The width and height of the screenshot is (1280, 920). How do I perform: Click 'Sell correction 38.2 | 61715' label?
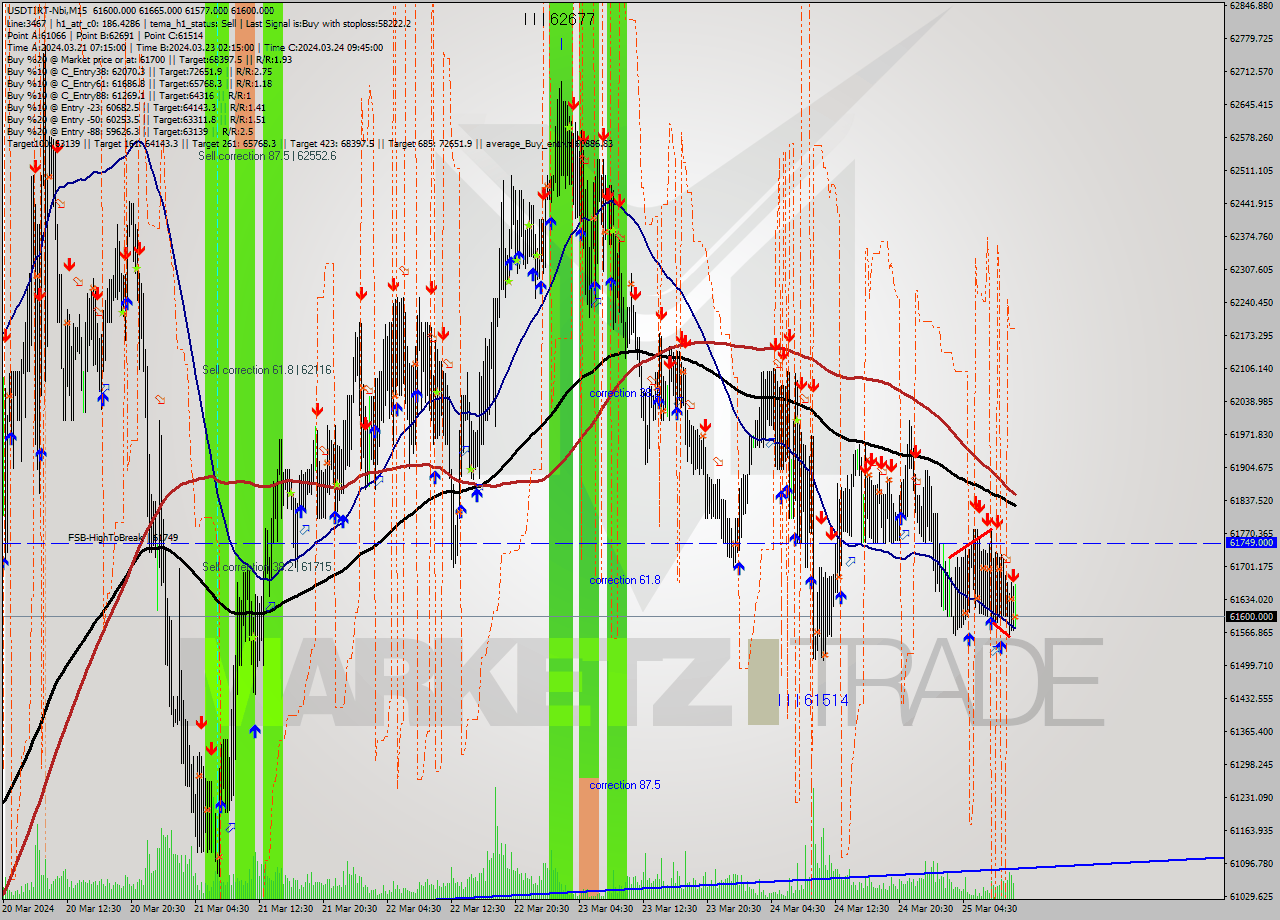point(266,567)
